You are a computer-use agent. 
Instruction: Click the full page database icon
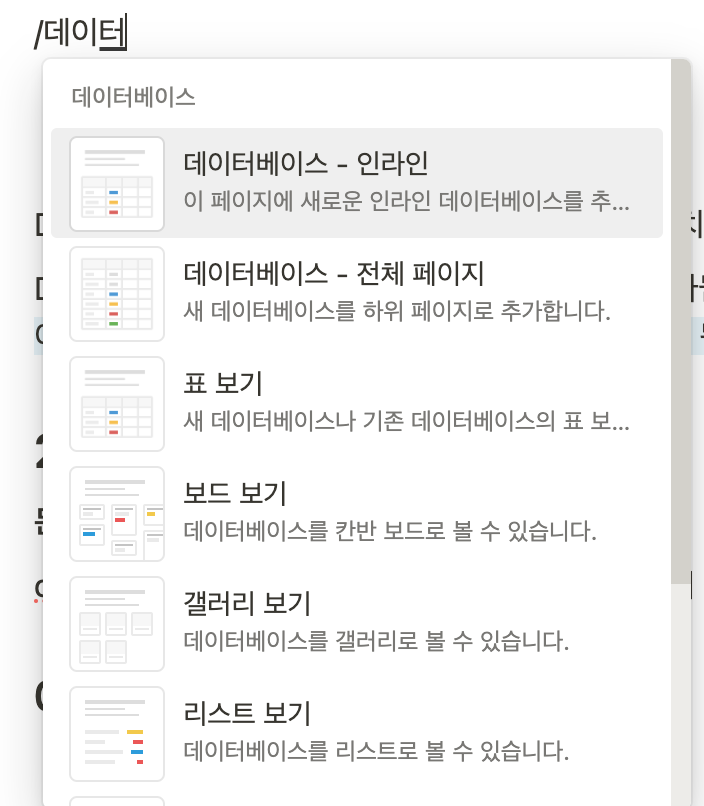[x=117, y=294]
